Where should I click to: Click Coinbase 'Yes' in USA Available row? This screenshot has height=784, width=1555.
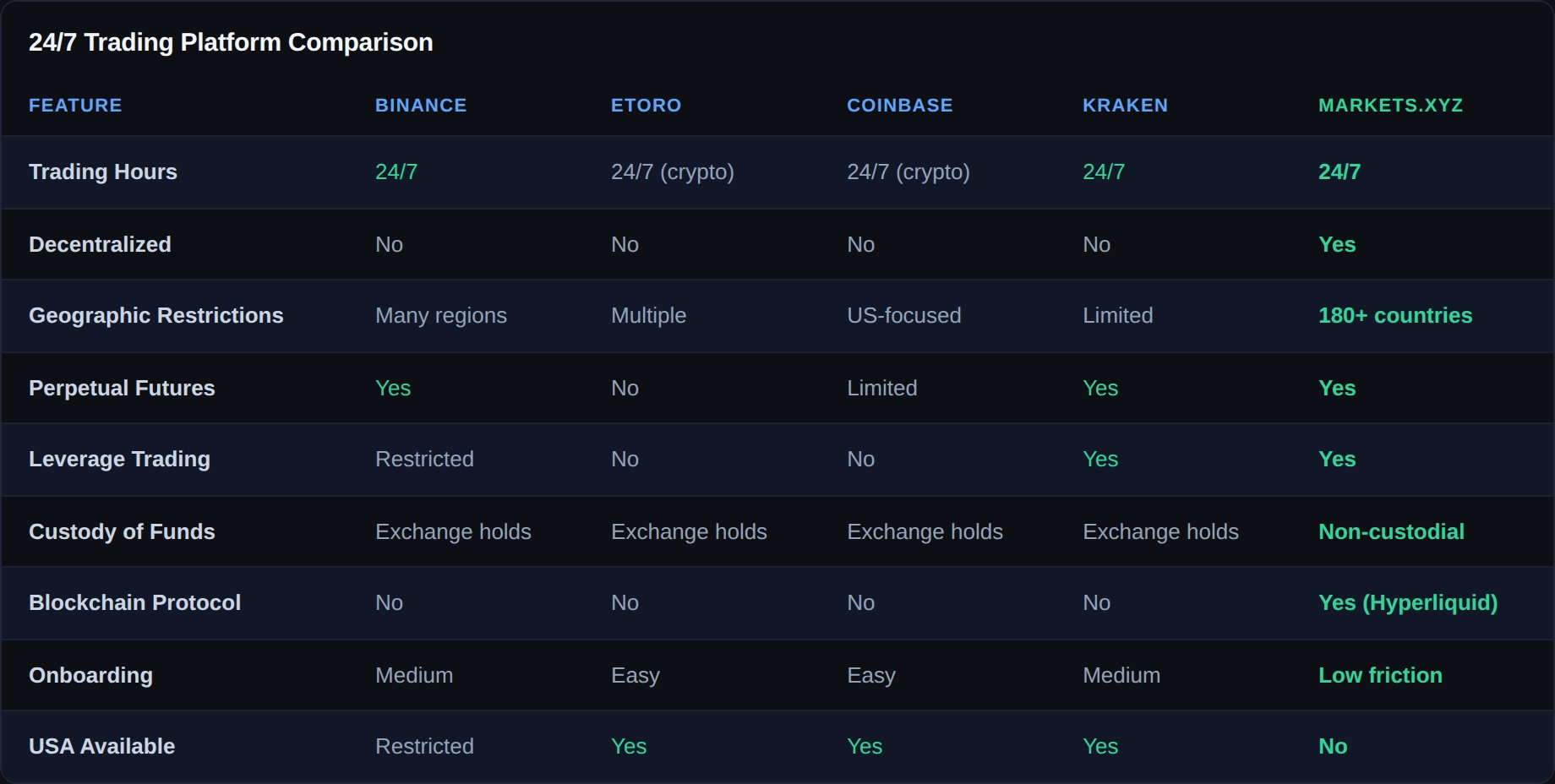click(x=865, y=746)
